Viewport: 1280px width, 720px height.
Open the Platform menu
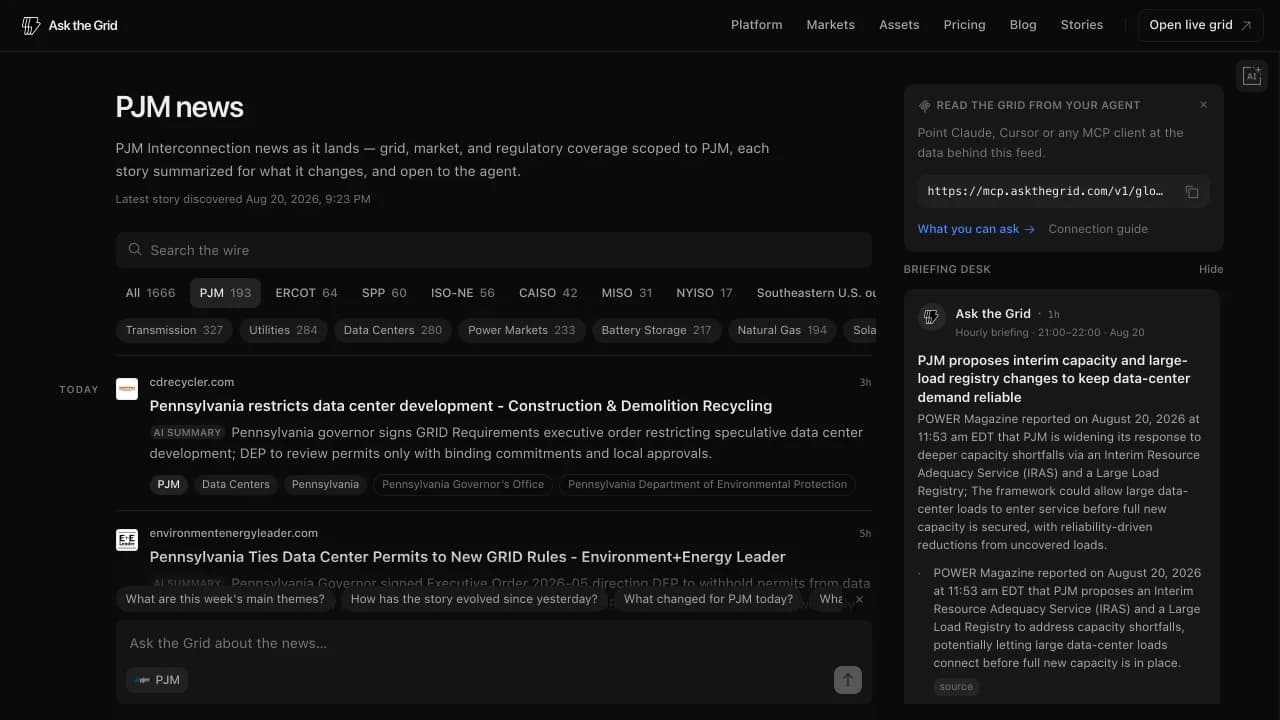point(757,25)
